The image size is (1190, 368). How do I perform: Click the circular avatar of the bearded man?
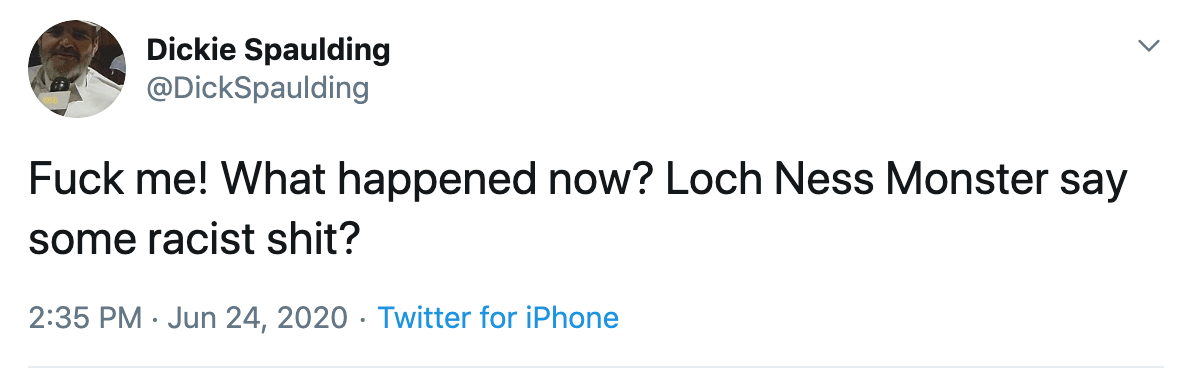[77, 69]
